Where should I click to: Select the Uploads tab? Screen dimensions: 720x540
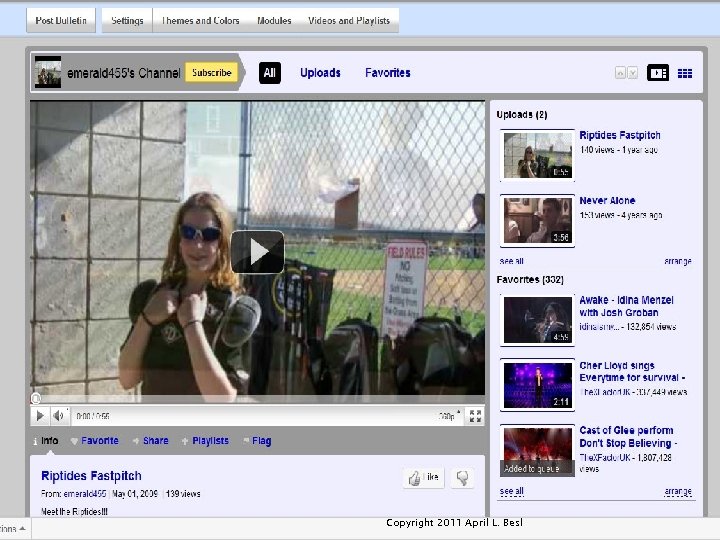point(320,73)
